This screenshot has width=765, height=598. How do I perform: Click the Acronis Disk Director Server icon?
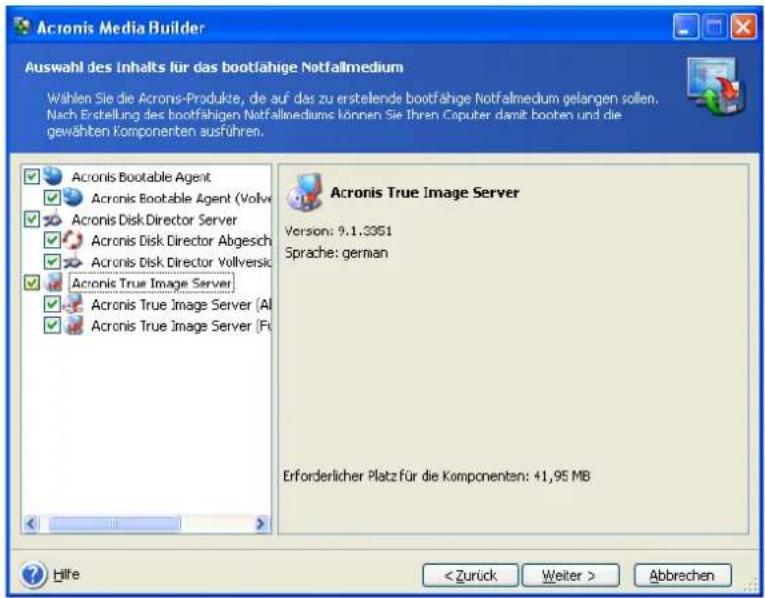point(53,219)
